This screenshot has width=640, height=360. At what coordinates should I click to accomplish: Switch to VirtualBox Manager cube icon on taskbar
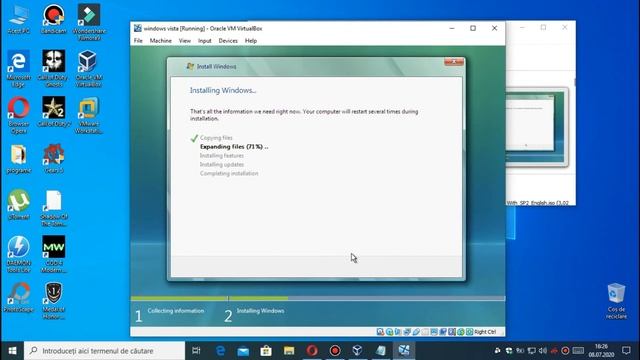click(x=358, y=351)
